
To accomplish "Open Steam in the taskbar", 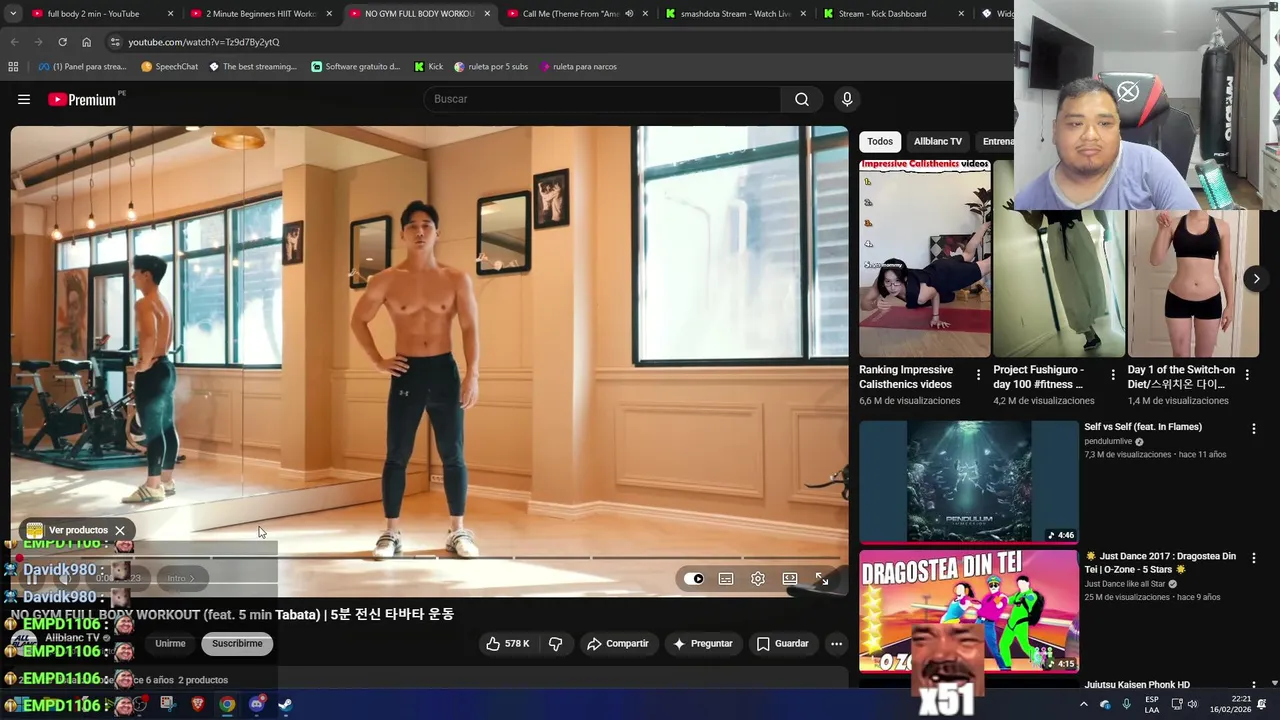I will (285, 704).
